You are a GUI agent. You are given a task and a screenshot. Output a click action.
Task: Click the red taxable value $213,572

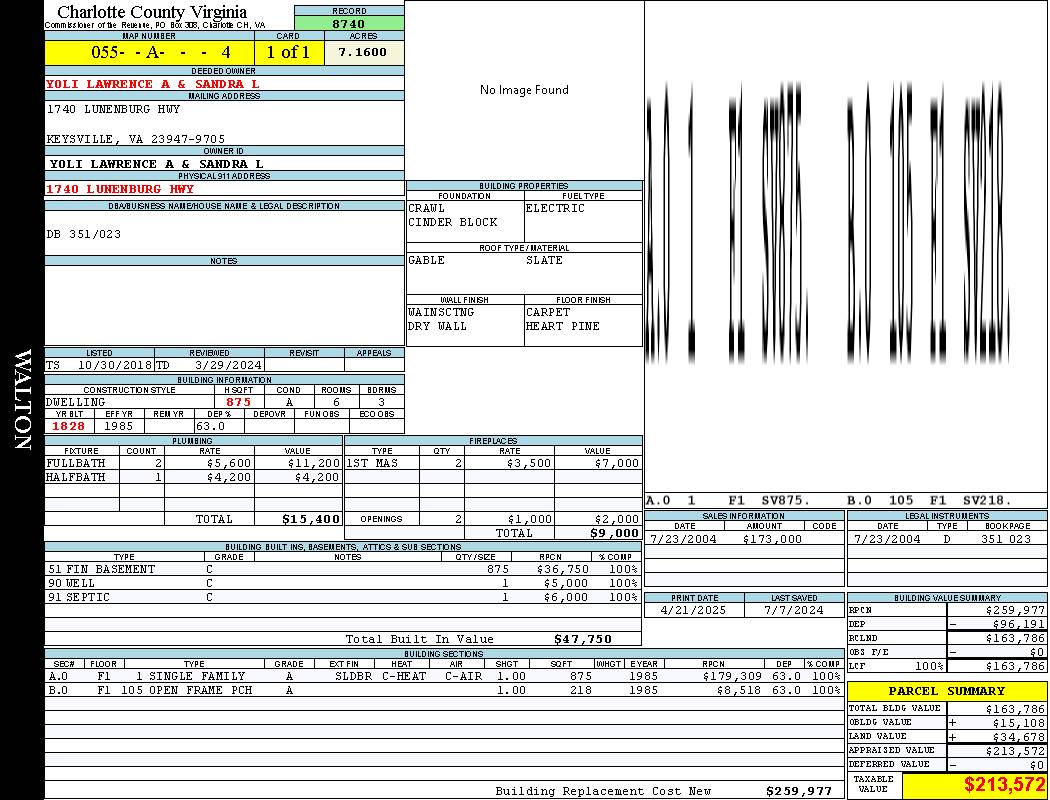(1004, 784)
